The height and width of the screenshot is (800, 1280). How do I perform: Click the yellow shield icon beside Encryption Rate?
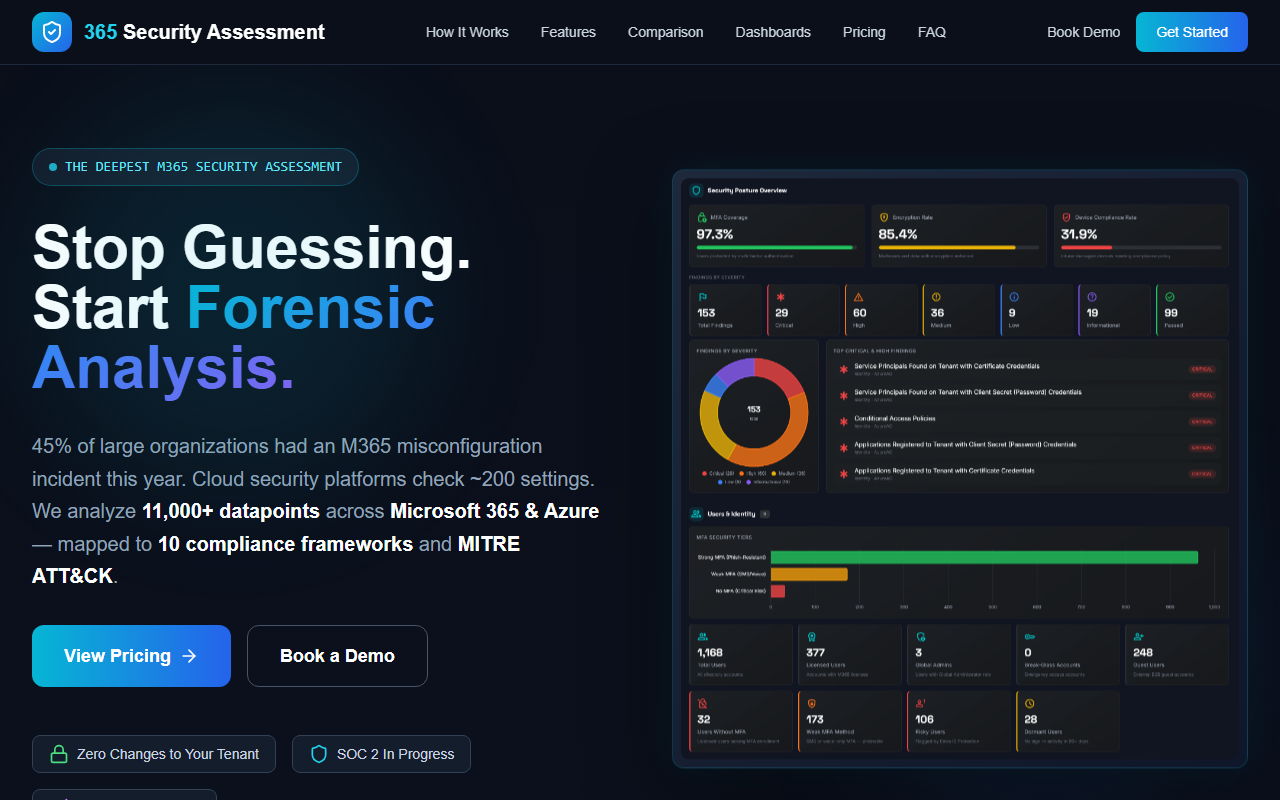click(884, 217)
